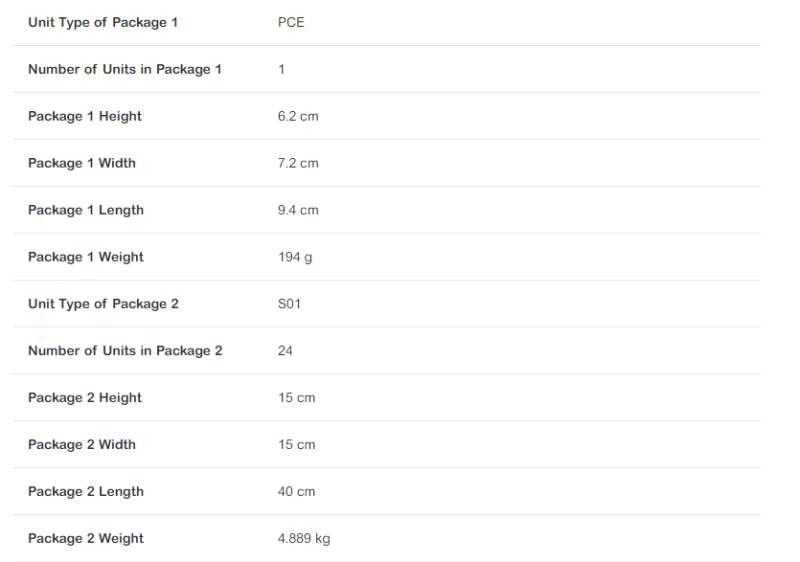Click 'Number of Units in Package 1' label
Viewport: 800px width, 562px height.
[x=125, y=69]
